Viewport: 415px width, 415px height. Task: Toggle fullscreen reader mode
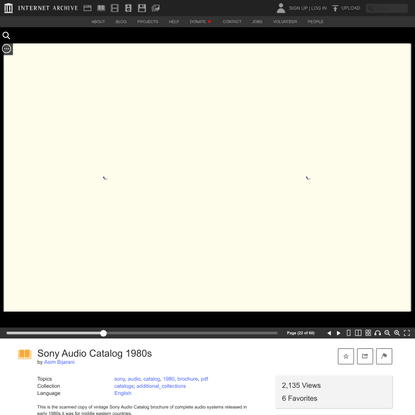407,333
